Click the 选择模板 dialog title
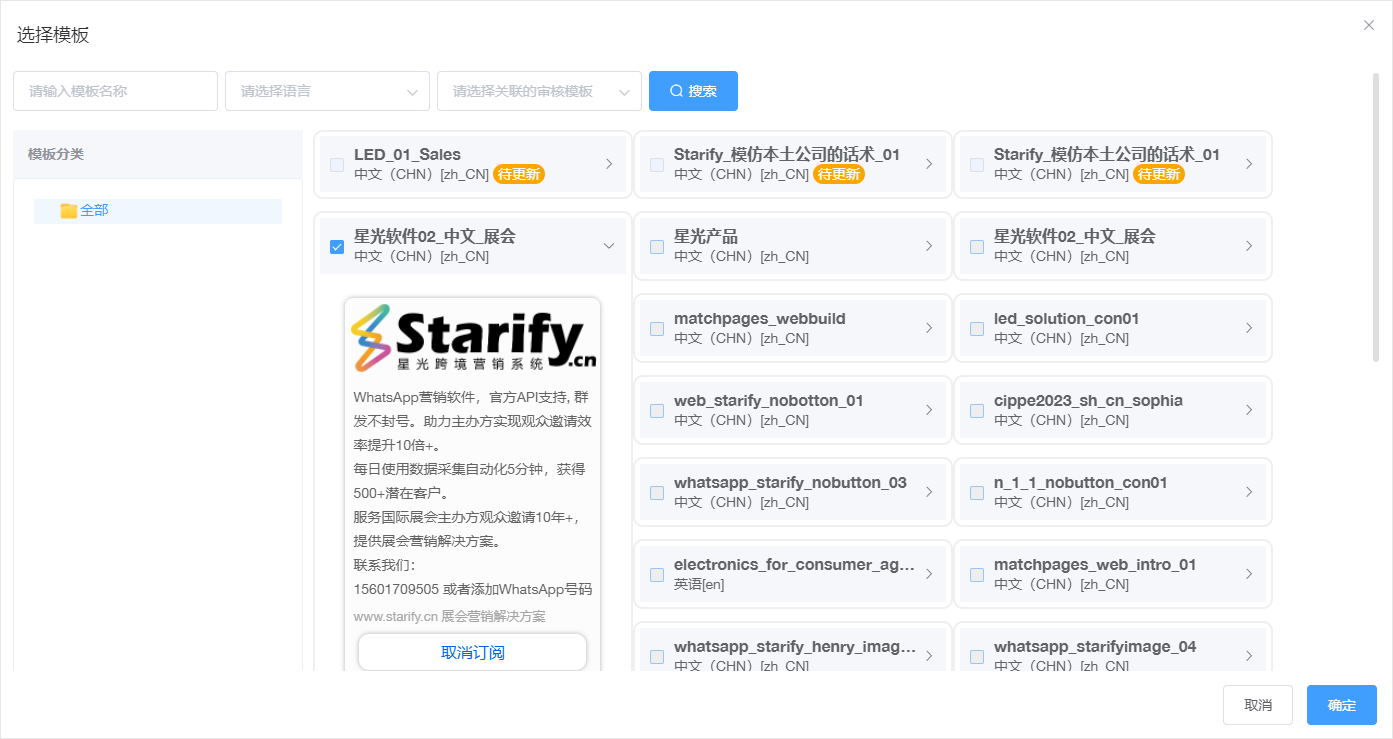This screenshot has height=739, width=1393. (53, 35)
